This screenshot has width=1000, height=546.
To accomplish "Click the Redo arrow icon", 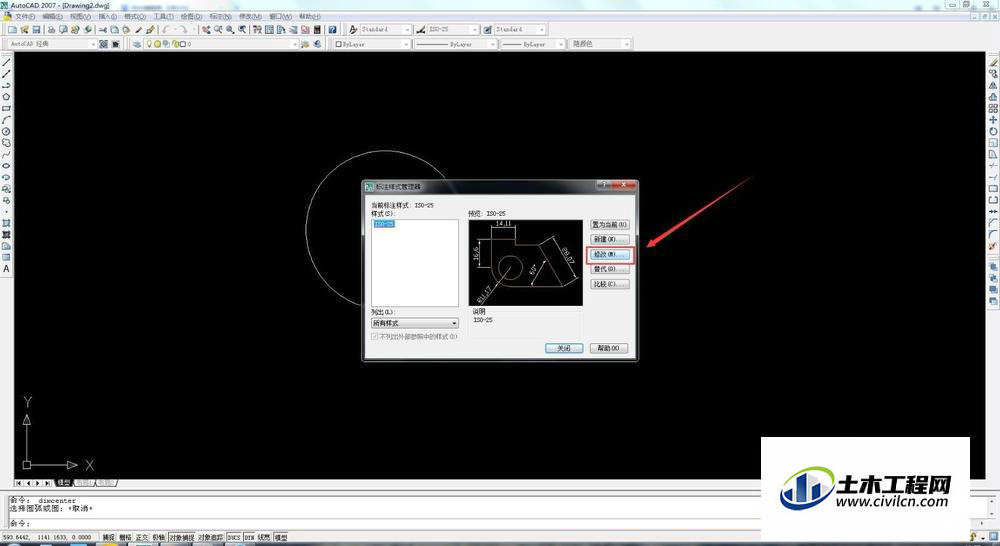I will (x=182, y=29).
